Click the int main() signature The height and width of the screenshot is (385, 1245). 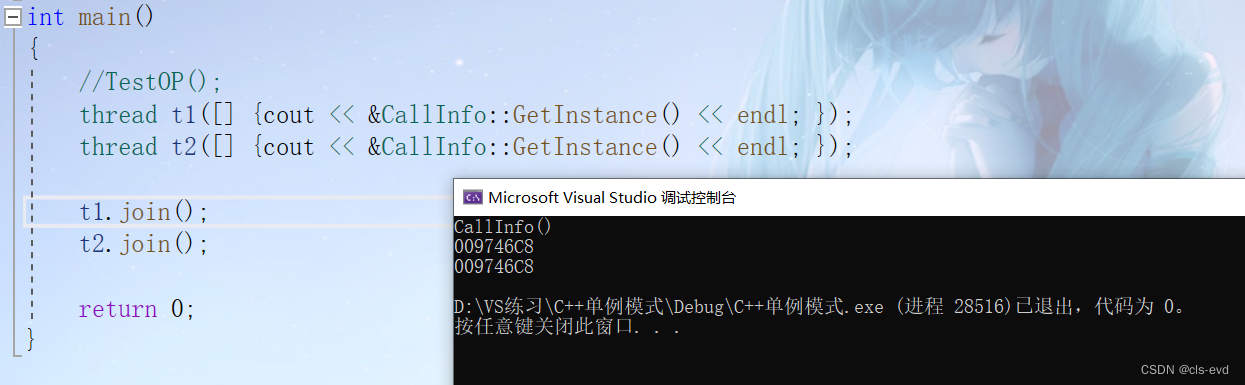[91, 17]
